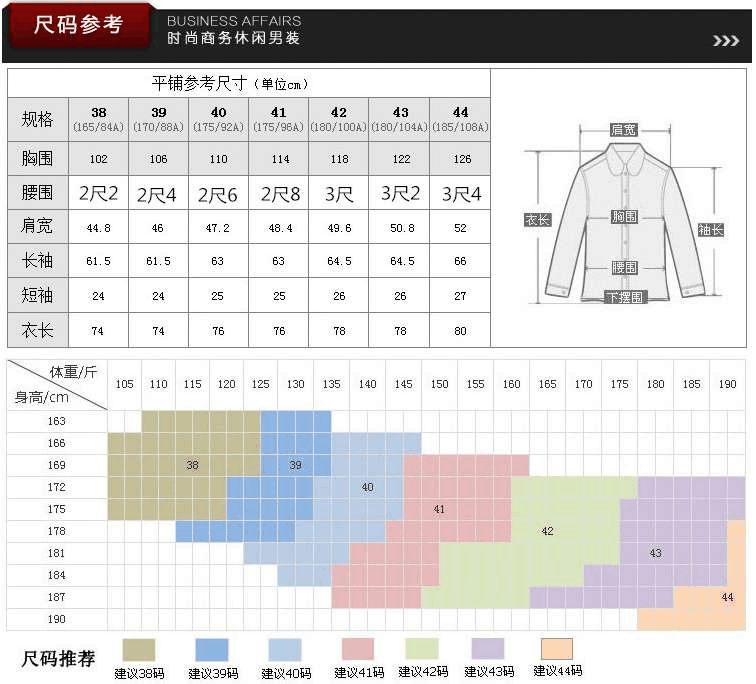
Task: Click the 190 weight column header
Action: 727,384
